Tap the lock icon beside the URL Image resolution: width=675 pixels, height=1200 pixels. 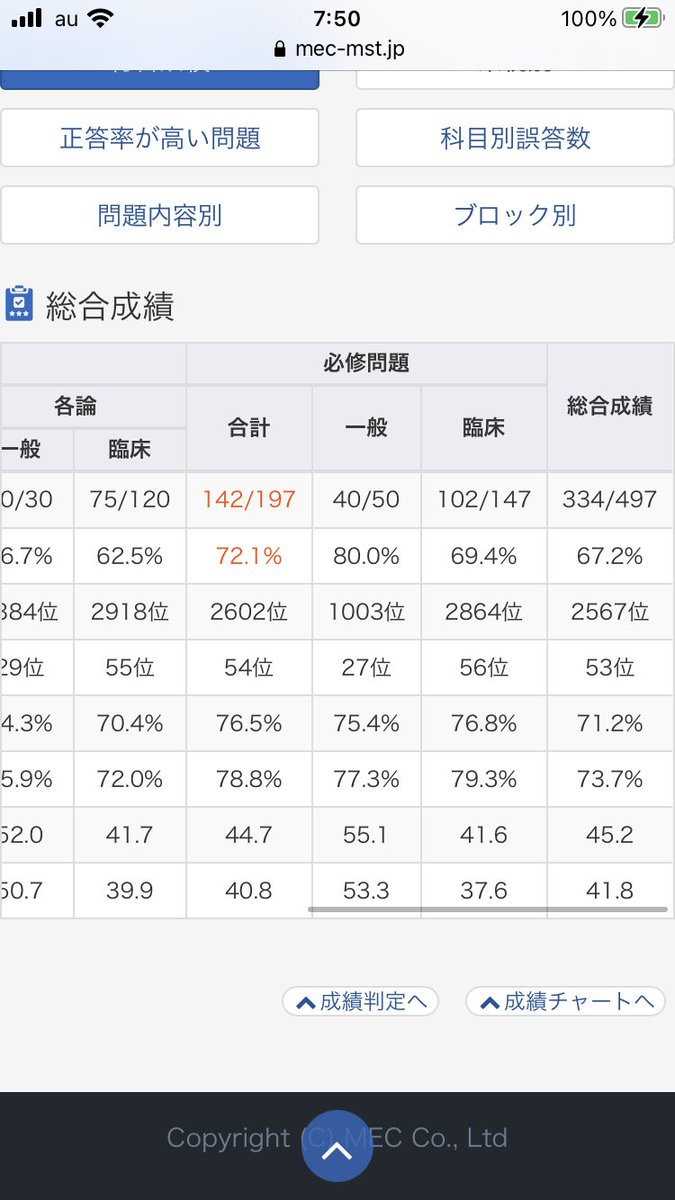click(x=279, y=49)
